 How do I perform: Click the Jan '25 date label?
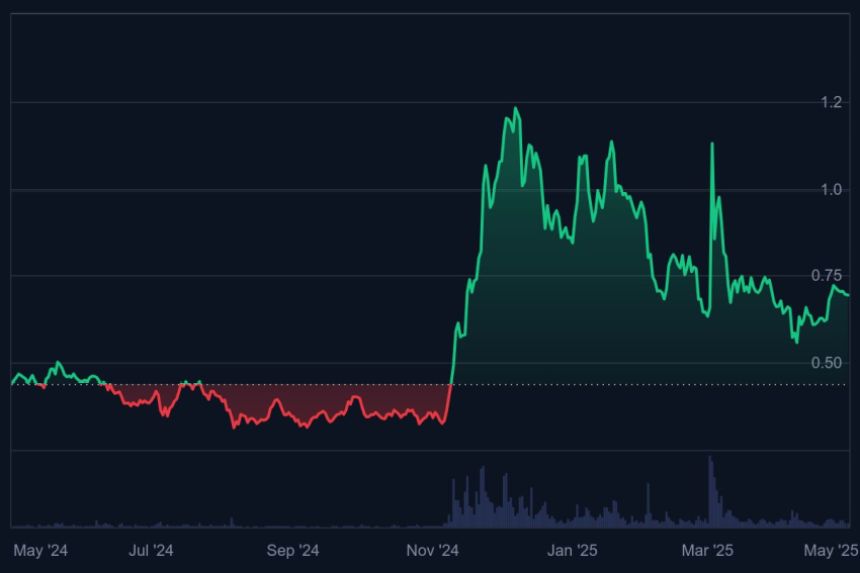pos(572,551)
